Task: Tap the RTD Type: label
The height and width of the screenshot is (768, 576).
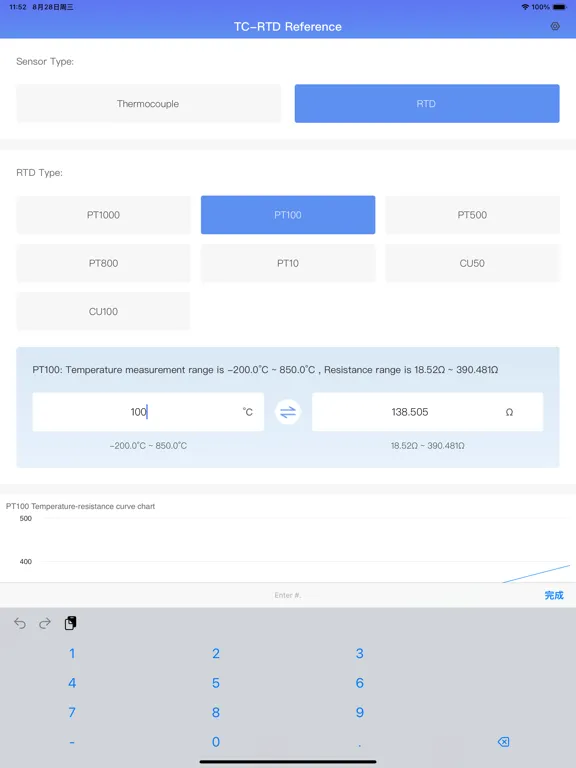Action: (40, 172)
